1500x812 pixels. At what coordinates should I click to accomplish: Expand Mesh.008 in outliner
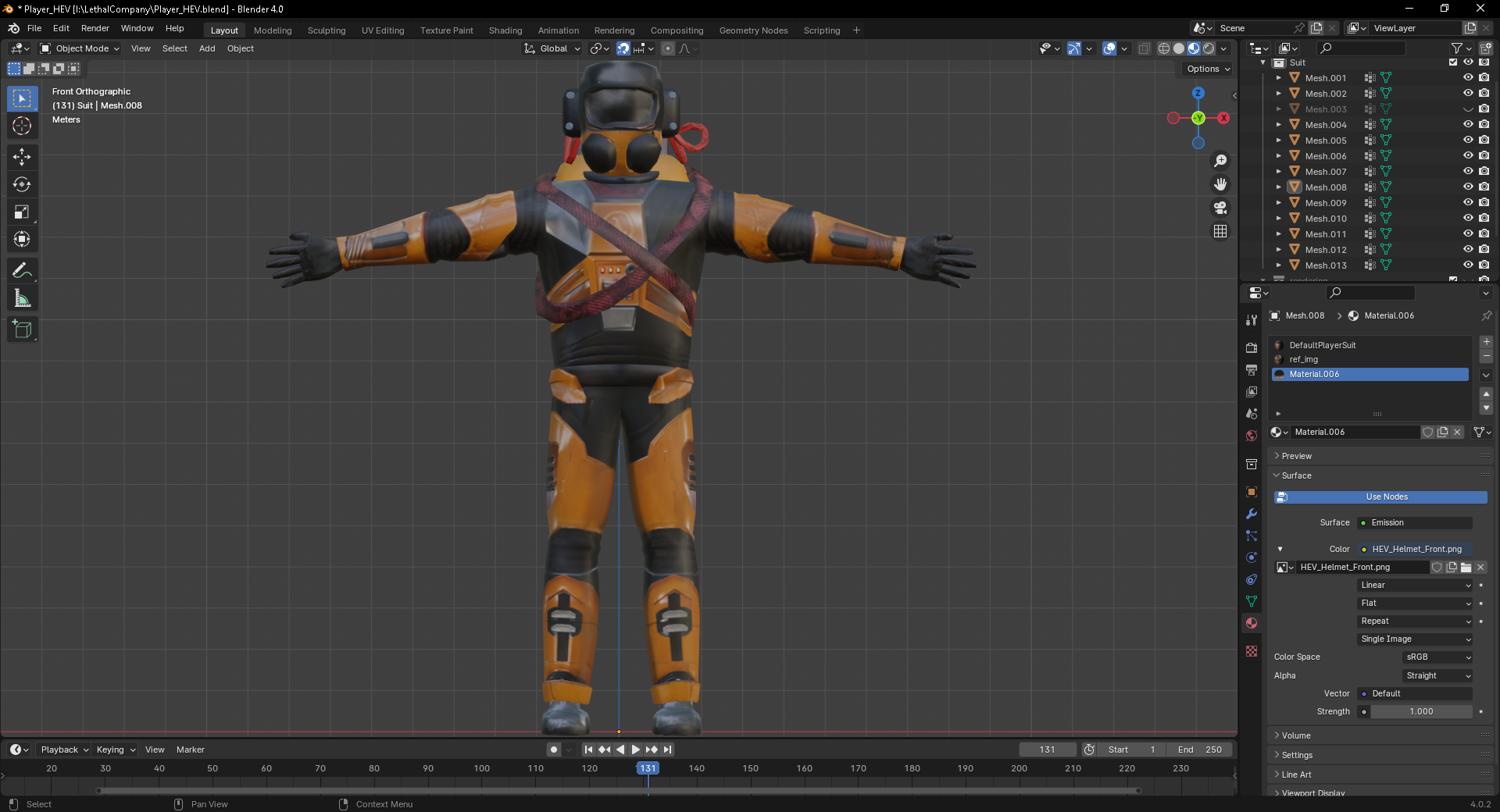(x=1278, y=187)
